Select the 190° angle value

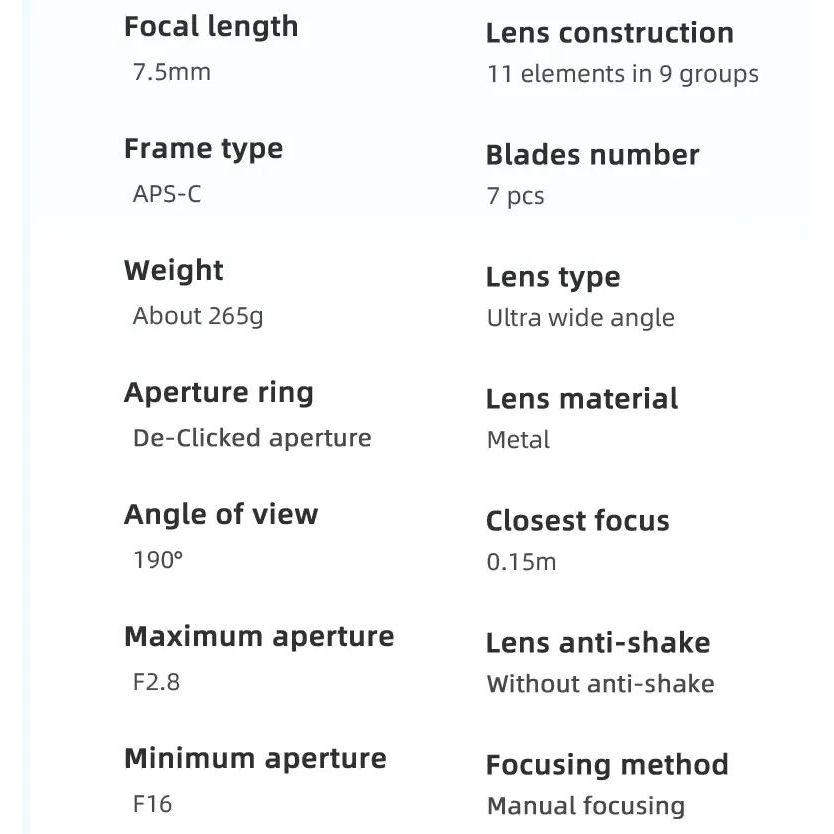(158, 560)
